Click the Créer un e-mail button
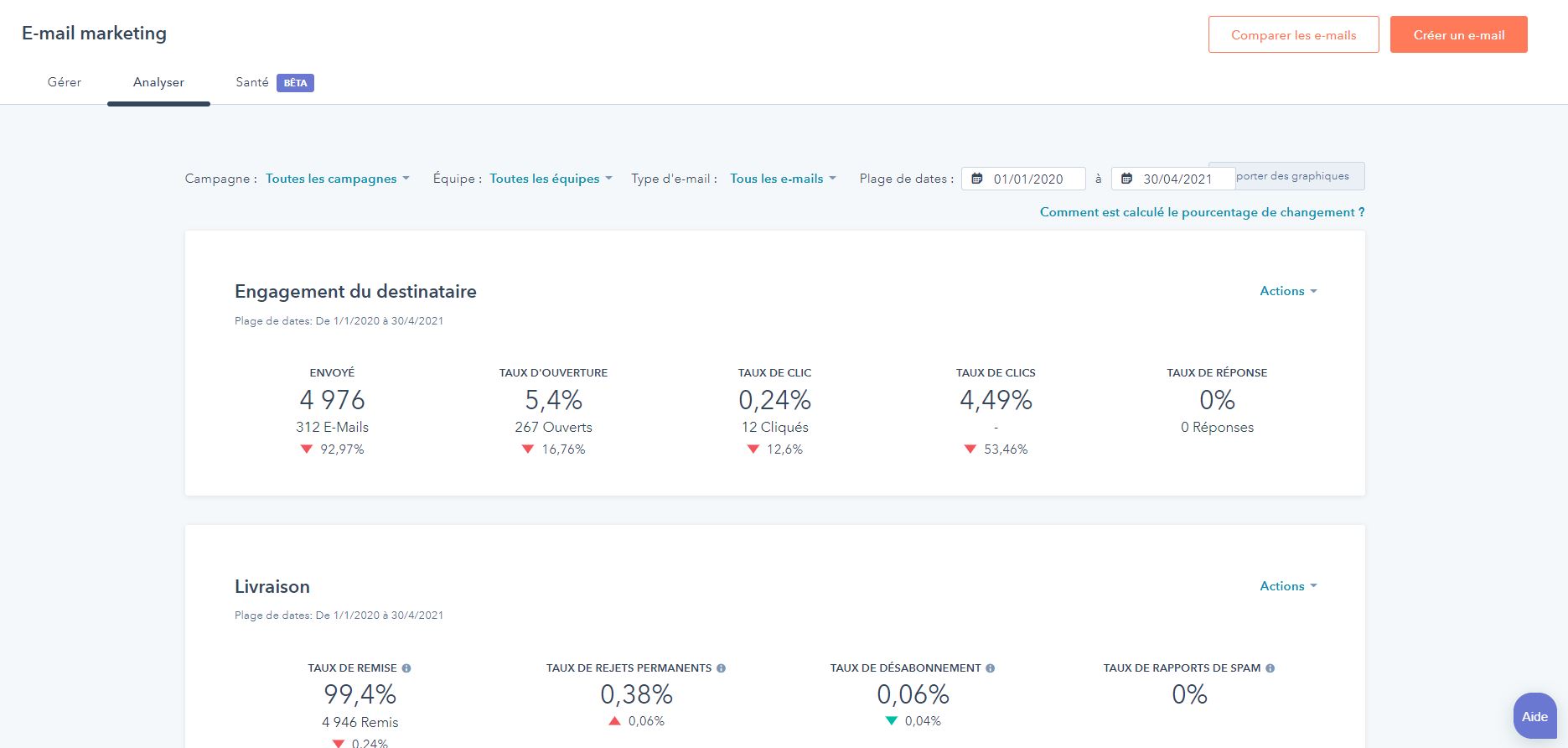 (1458, 35)
